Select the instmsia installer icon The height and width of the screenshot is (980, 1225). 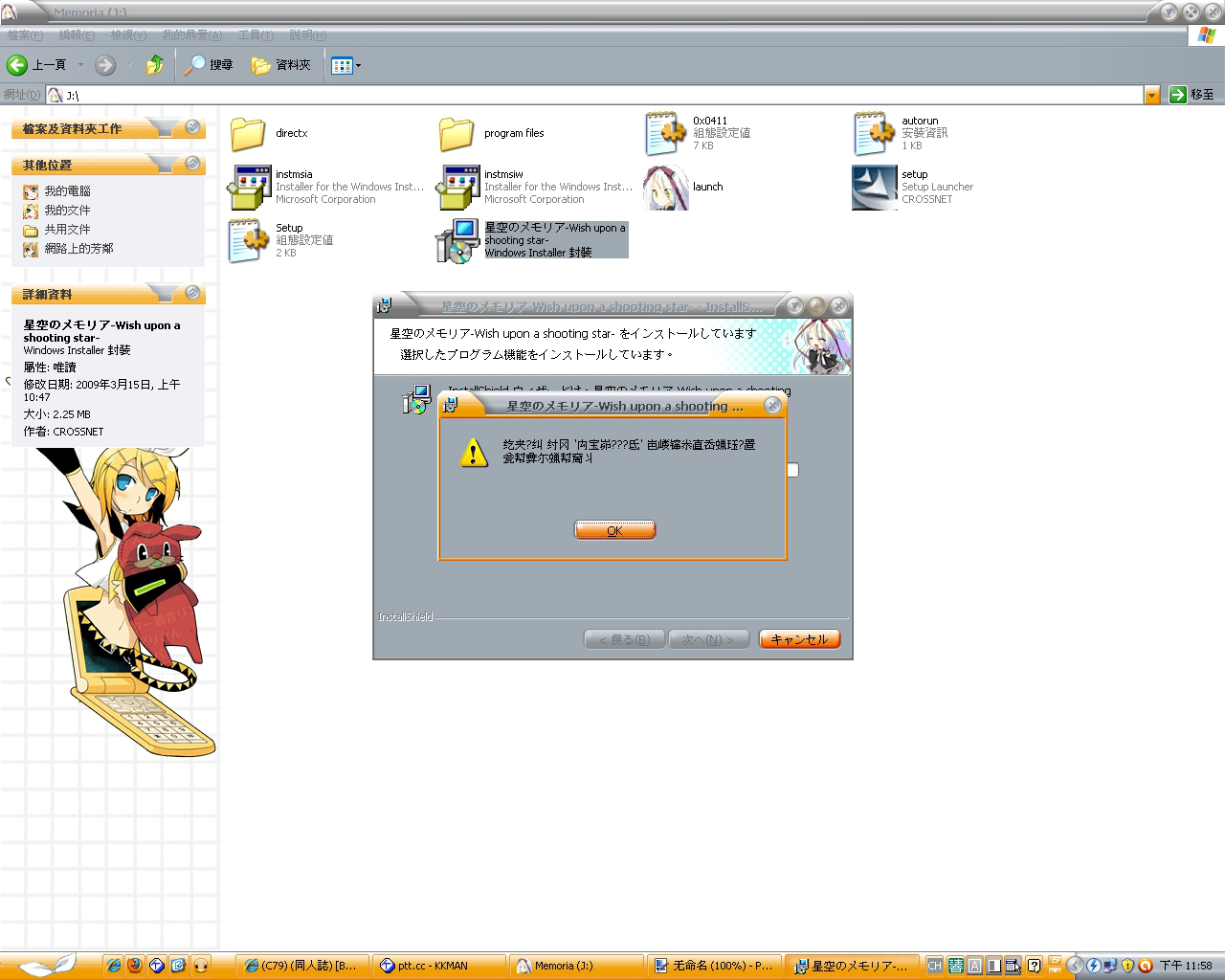pos(248,188)
